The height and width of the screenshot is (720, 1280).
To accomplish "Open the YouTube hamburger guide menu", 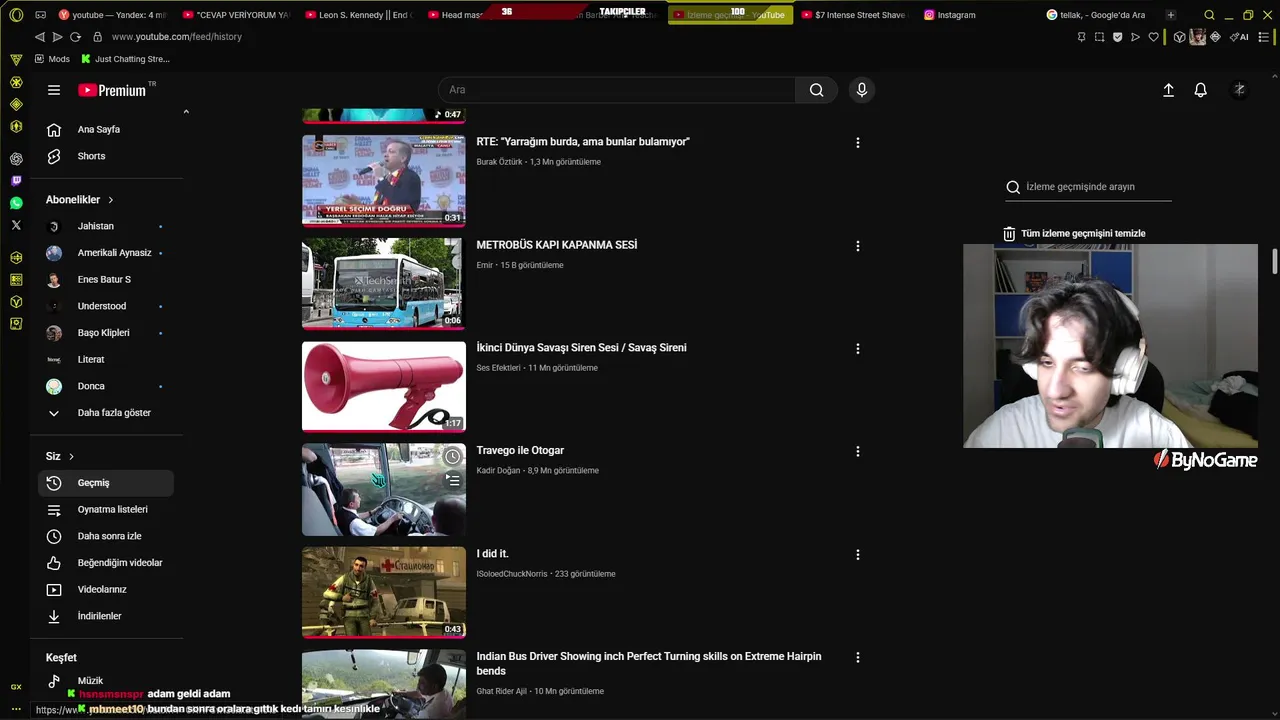I will coord(54,90).
